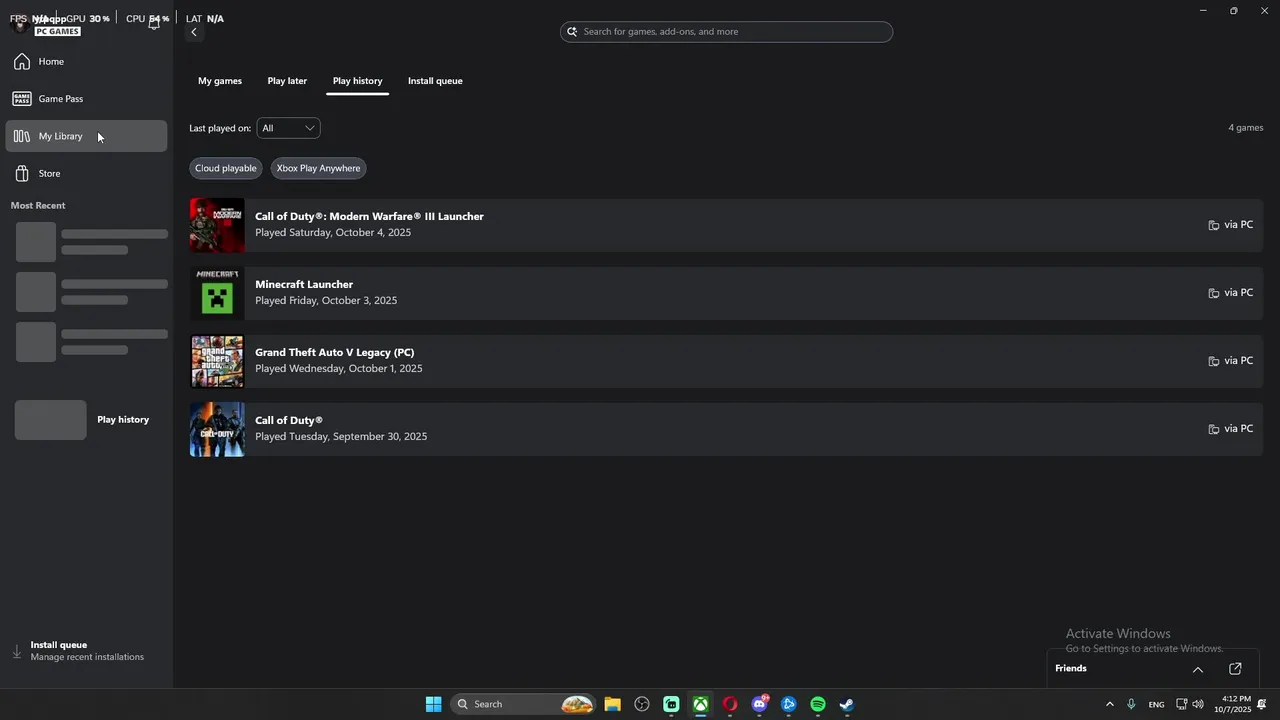Click via PC icon on Call of Duty® row
The width and height of the screenshot is (1280, 720).
(1213, 429)
